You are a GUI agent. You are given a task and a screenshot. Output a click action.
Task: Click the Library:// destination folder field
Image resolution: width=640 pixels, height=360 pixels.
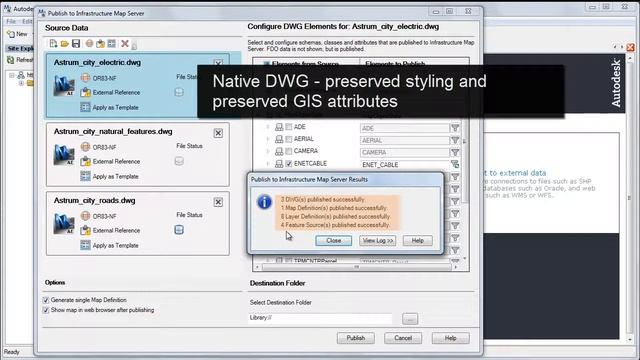tap(320, 318)
